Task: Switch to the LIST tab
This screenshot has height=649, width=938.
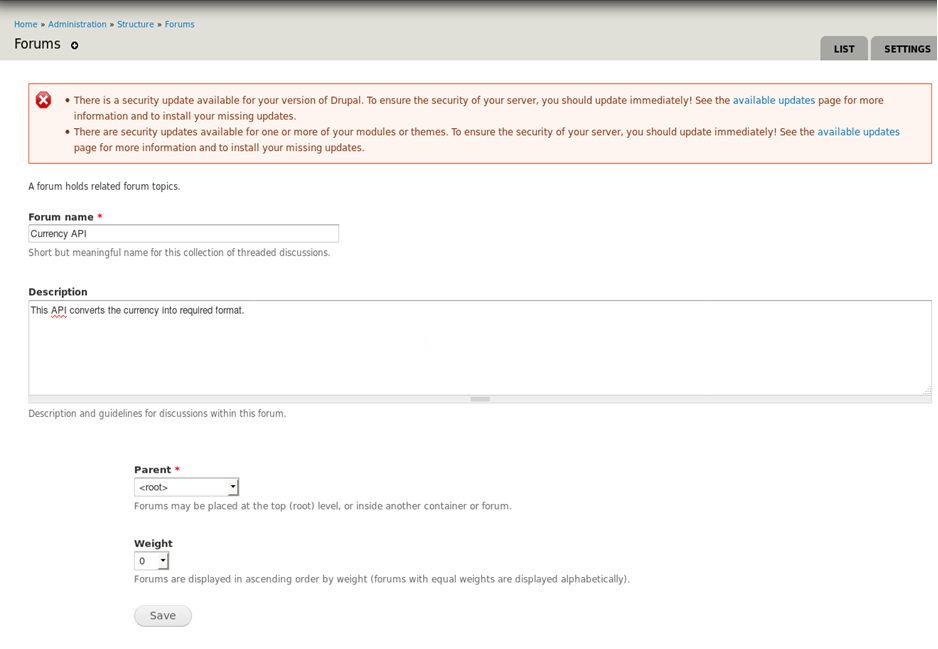Action: [844, 49]
